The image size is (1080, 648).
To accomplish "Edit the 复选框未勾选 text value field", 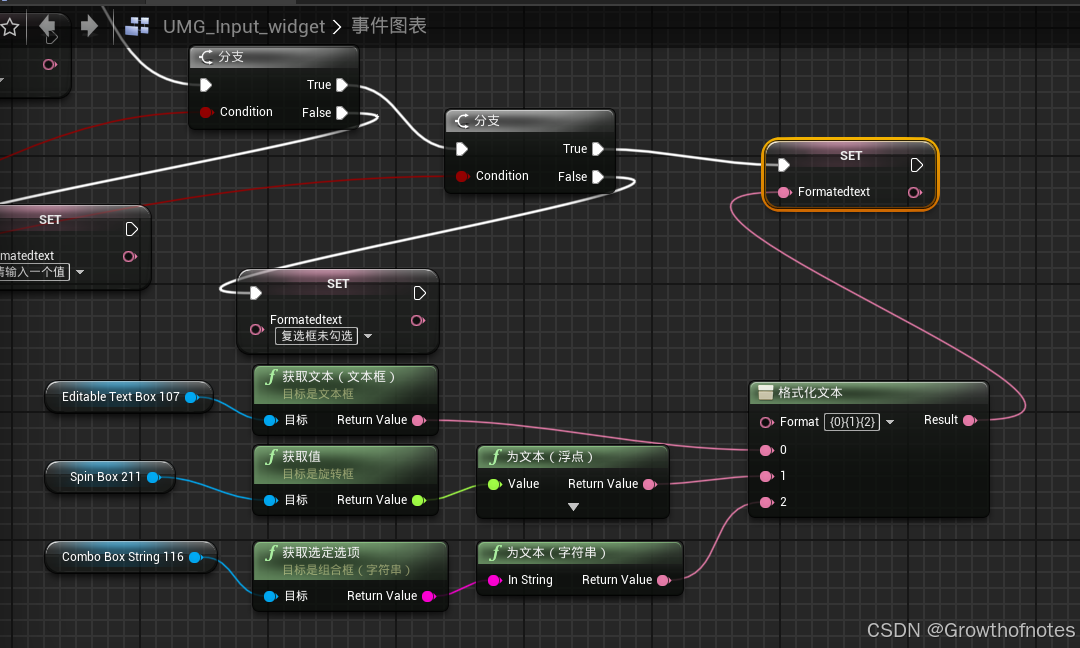I will click(x=316, y=336).
